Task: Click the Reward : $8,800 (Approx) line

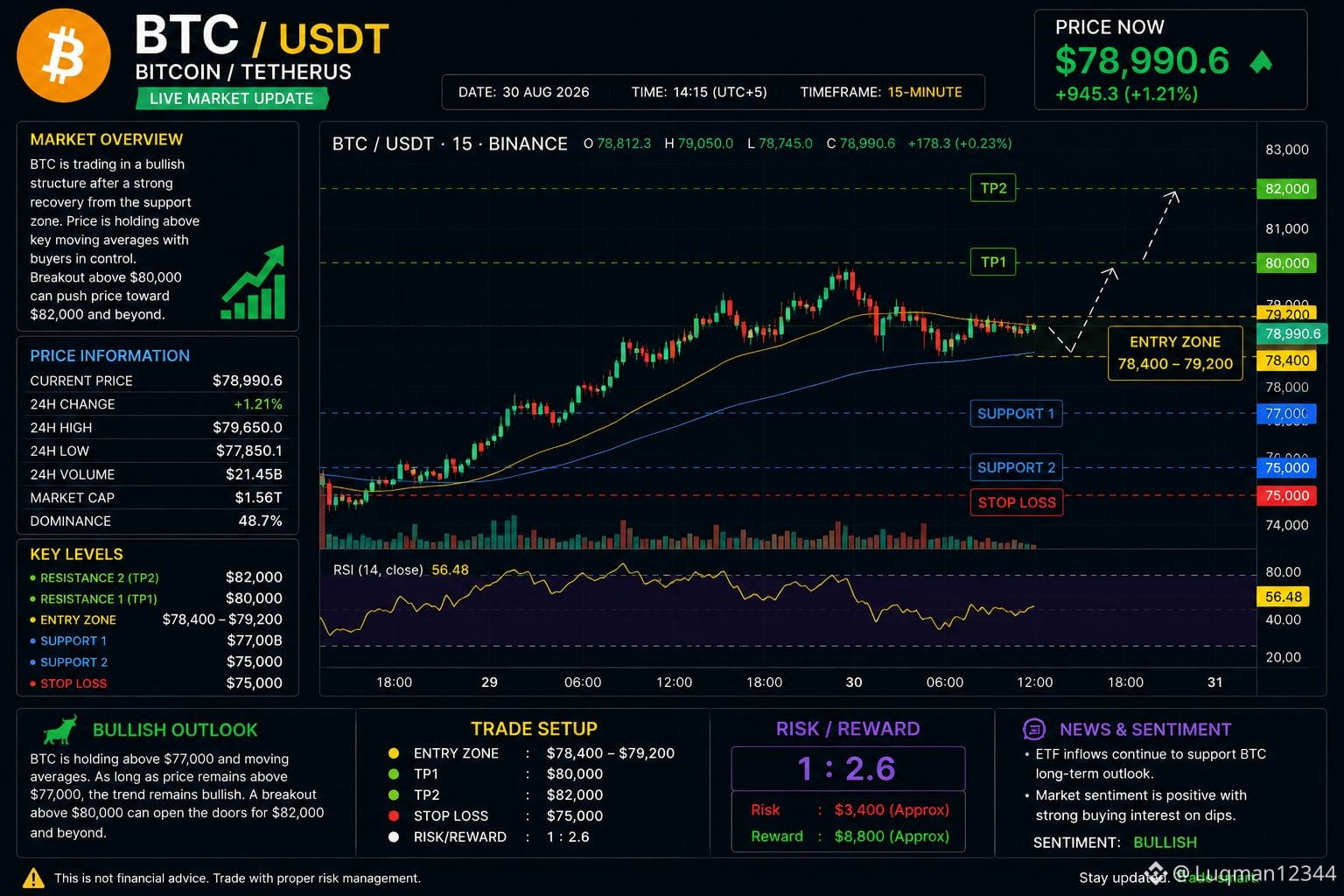Action: [x=850, y=836]
